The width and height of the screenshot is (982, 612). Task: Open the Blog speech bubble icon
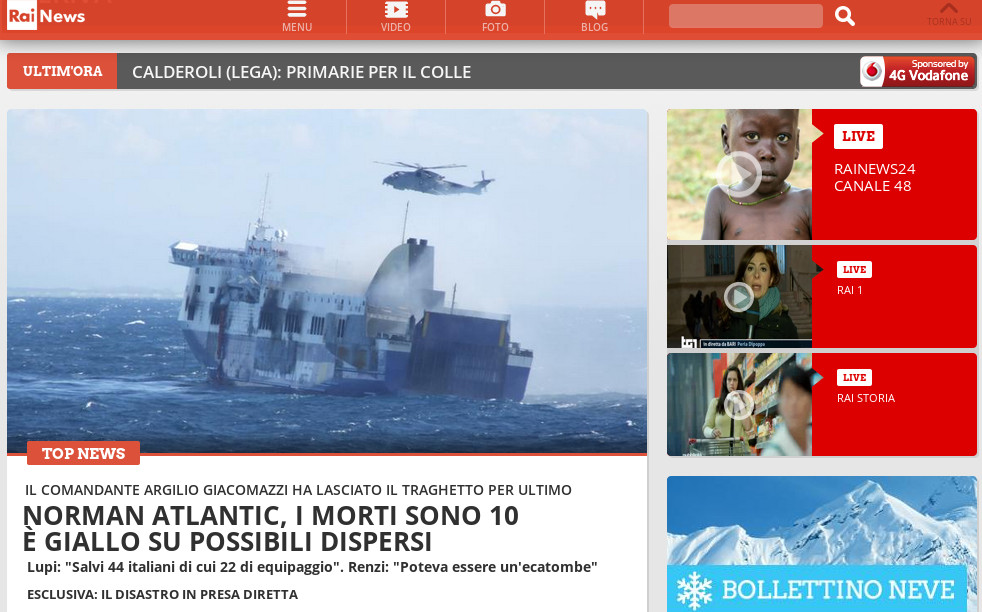[x=594, y=11]
